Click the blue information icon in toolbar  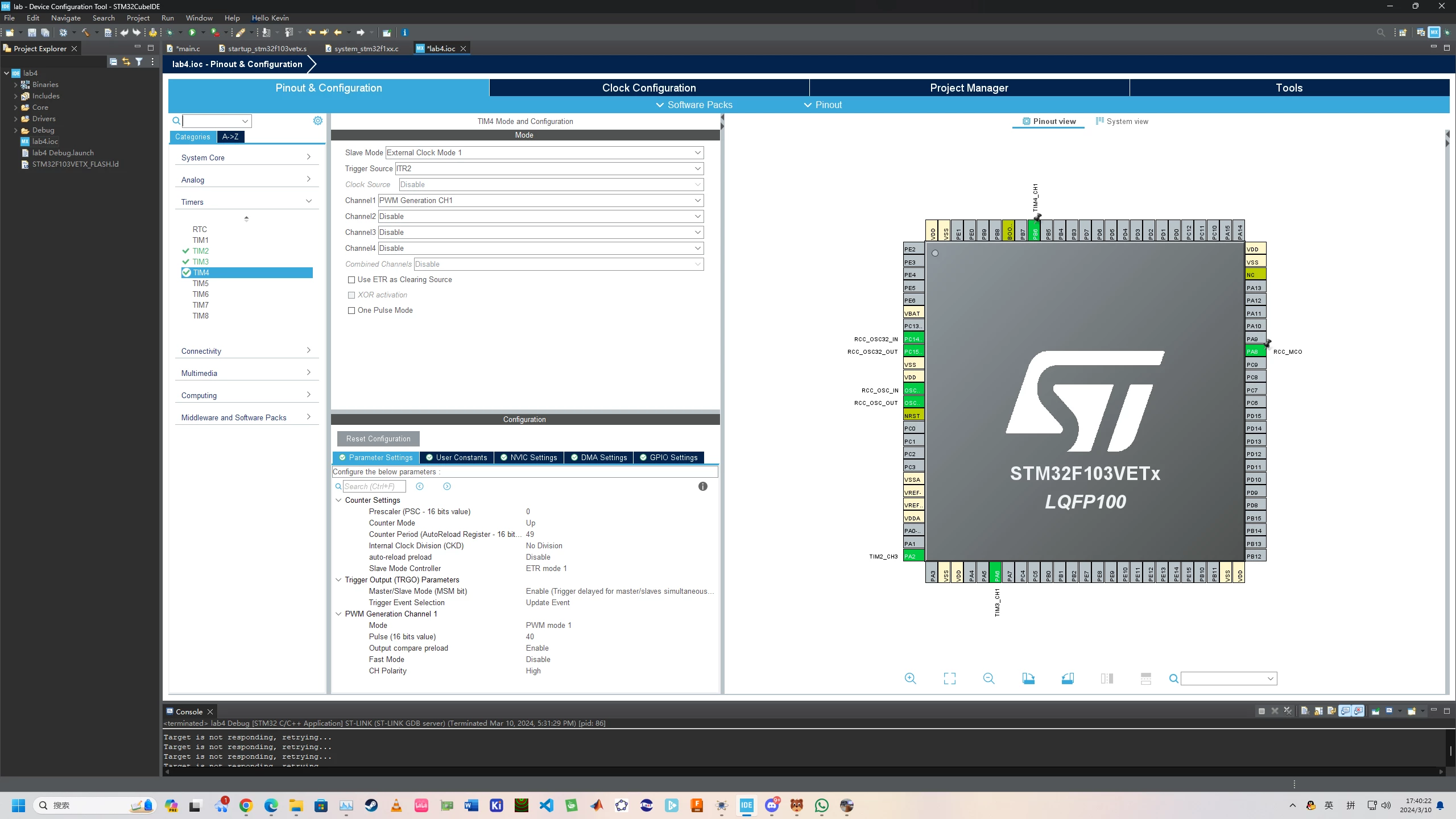(404, 33)
